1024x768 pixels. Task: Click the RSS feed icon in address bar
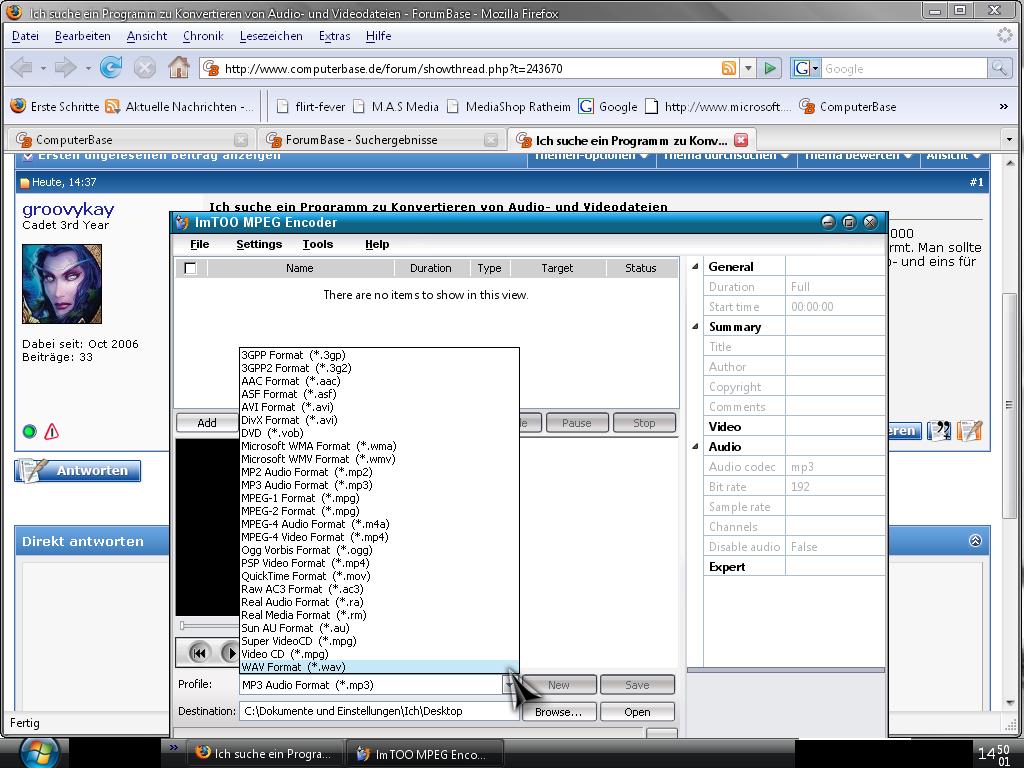pos(729,68)
